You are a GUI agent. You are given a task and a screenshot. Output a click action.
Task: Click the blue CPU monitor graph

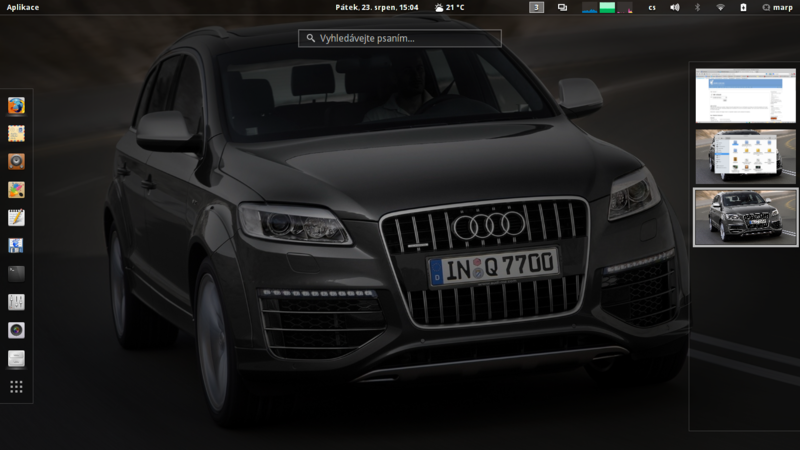(x=590, y=7)
